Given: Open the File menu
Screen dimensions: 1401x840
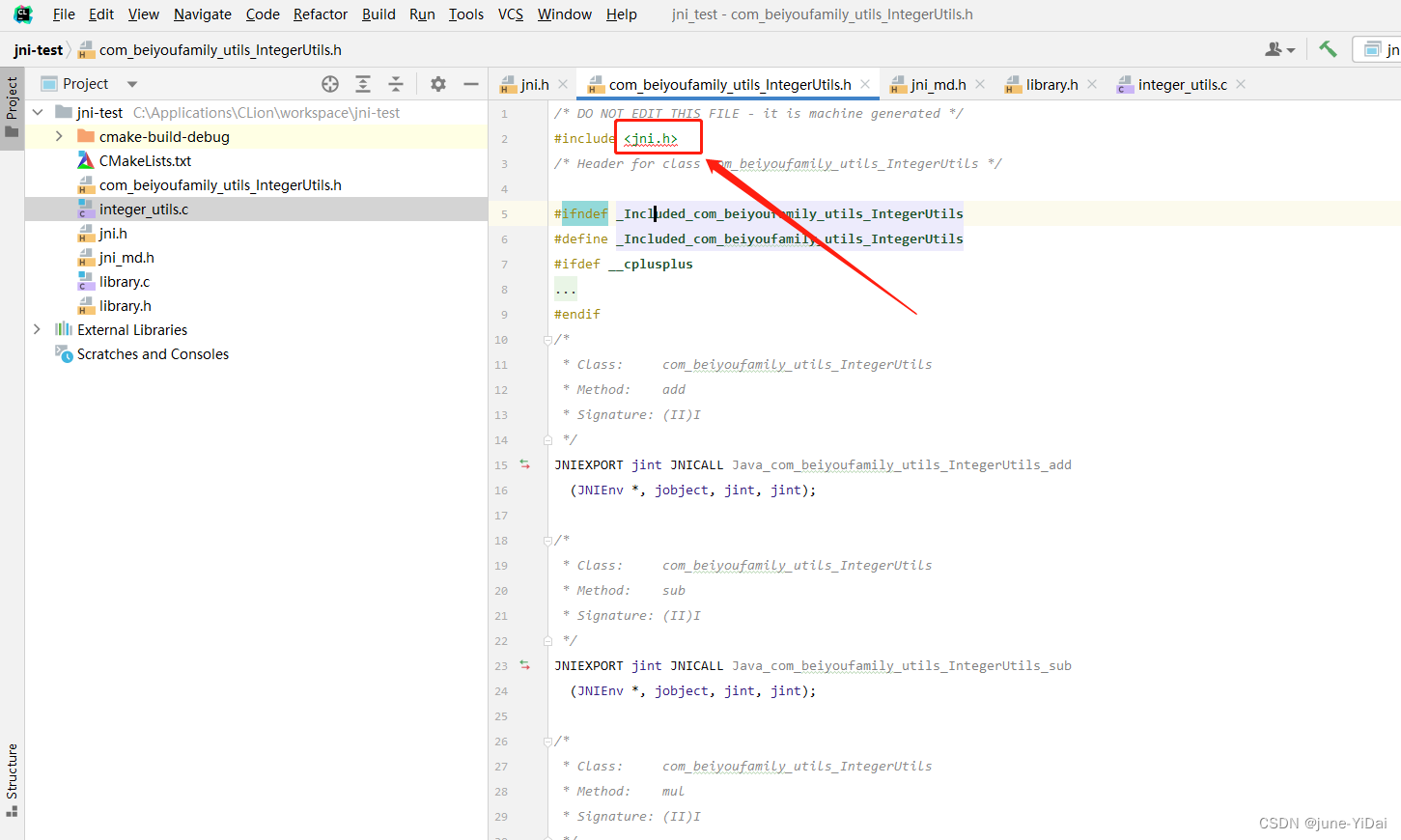Looking at the screenshot, I should pyautogui.click(x=64, y=14).
